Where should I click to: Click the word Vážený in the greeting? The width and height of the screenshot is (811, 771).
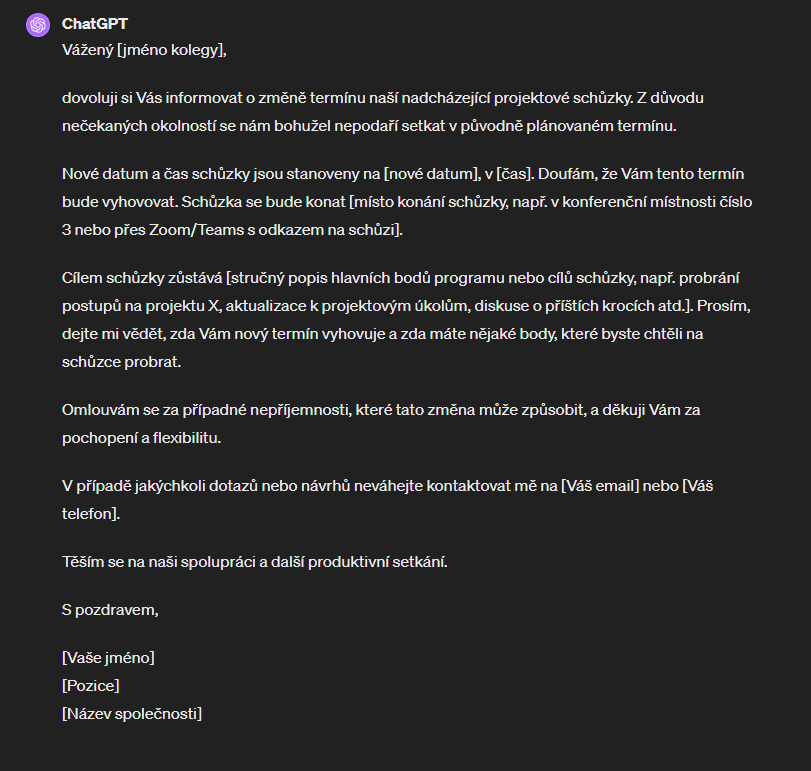click(87, 49)
